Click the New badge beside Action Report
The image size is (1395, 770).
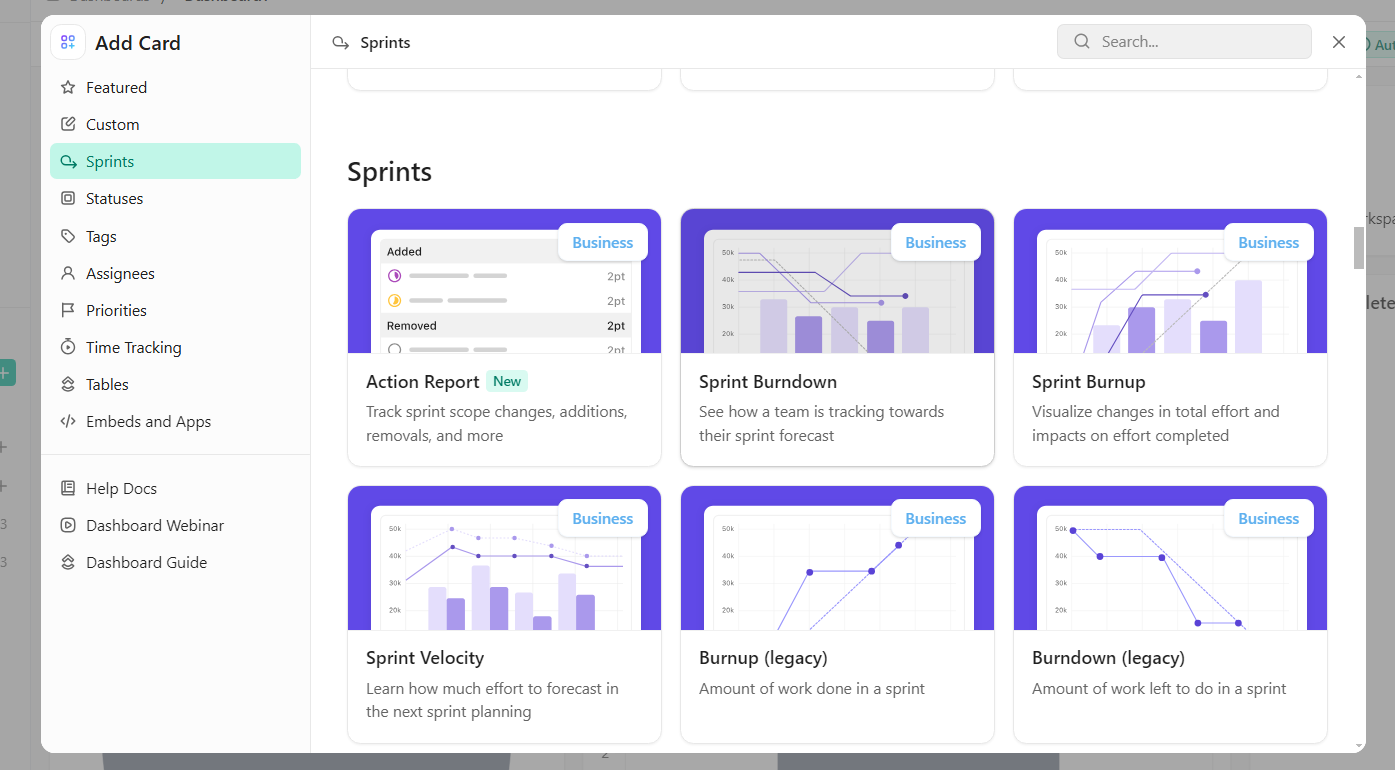click(x=507, y=381)
